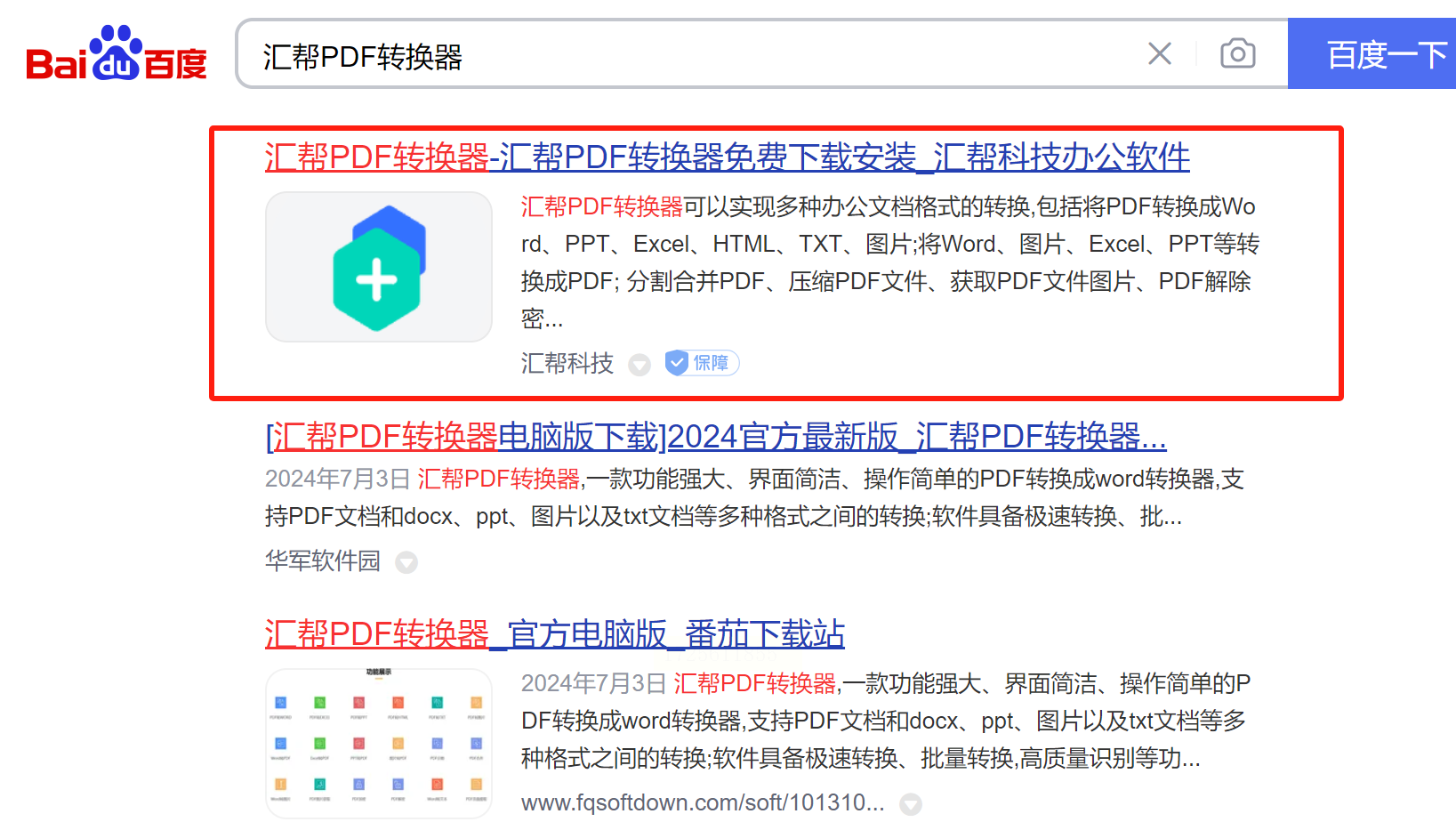The image size is (1456, 830).
Task: Click the 汇帮科技 source name
Action: (567, 363)
